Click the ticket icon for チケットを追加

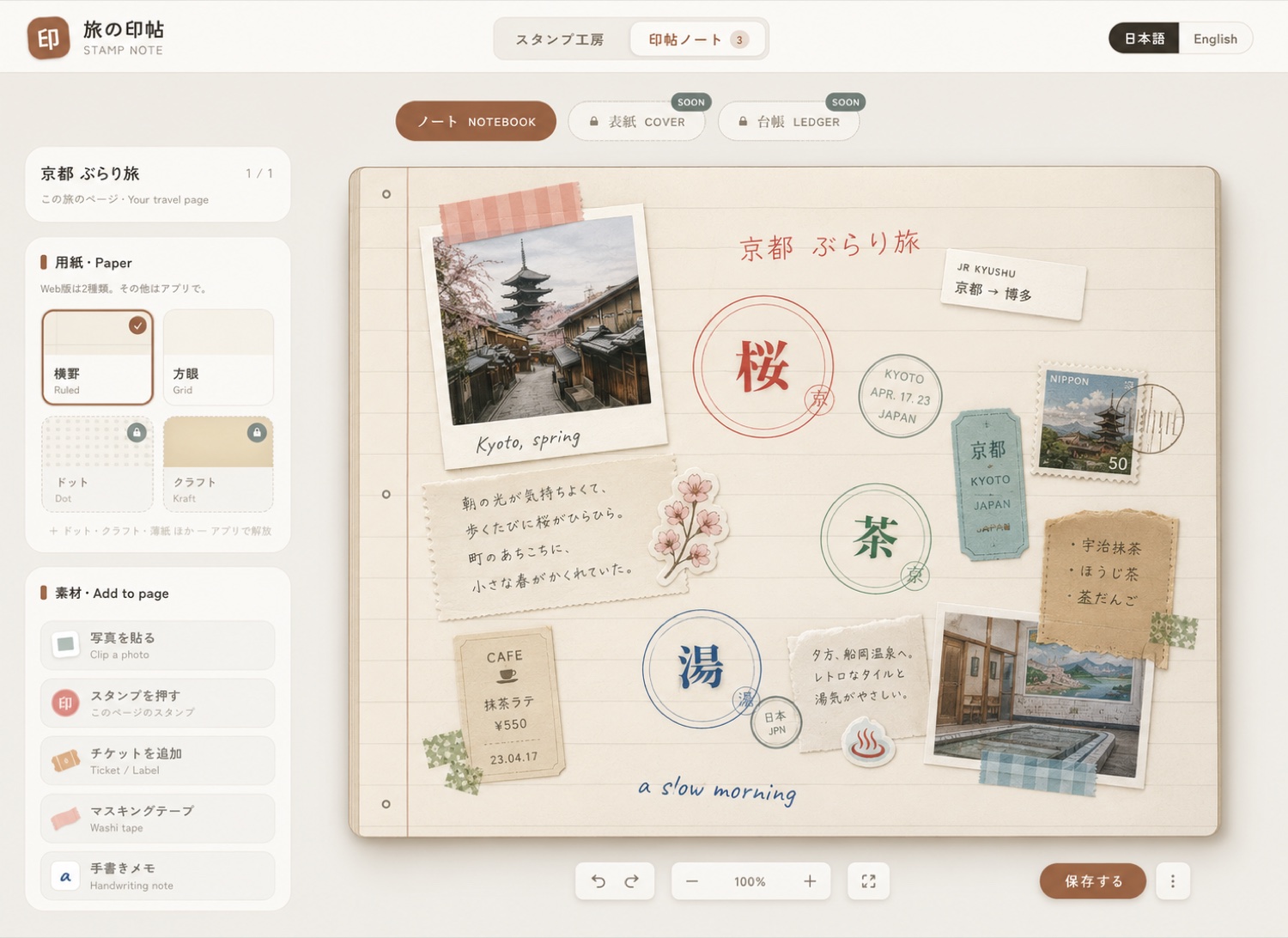66,760
